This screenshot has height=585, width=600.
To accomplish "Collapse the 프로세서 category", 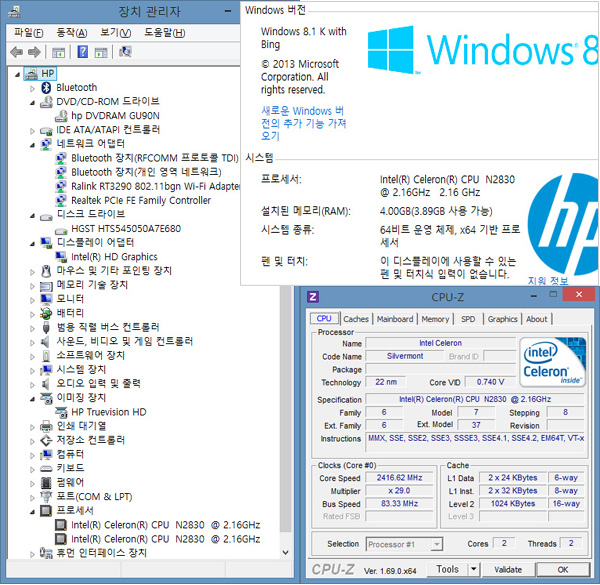I will coord(33,512).
